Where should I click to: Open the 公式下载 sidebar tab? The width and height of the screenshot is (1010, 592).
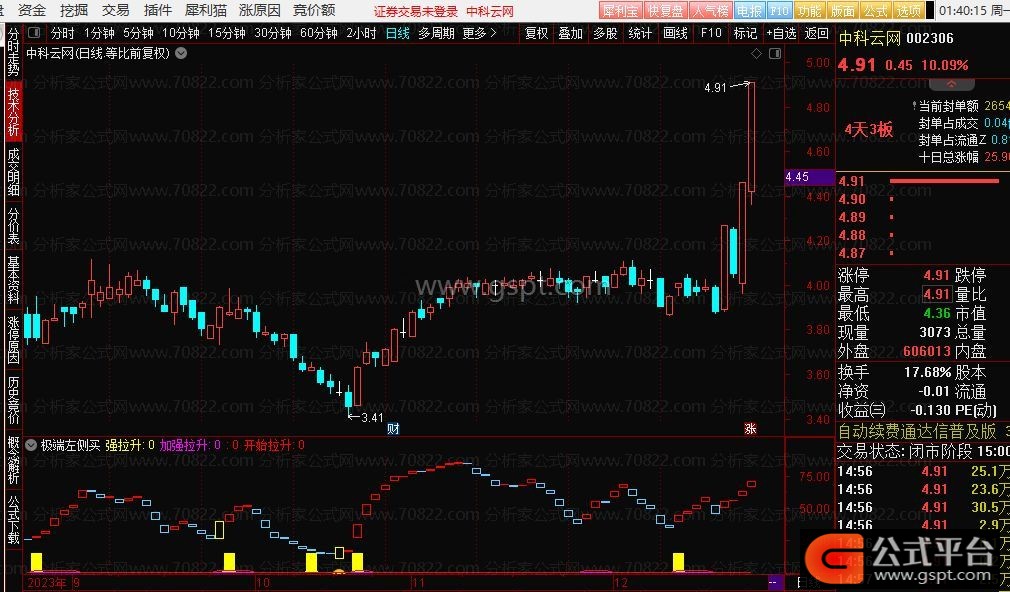(x=13, y=519)
